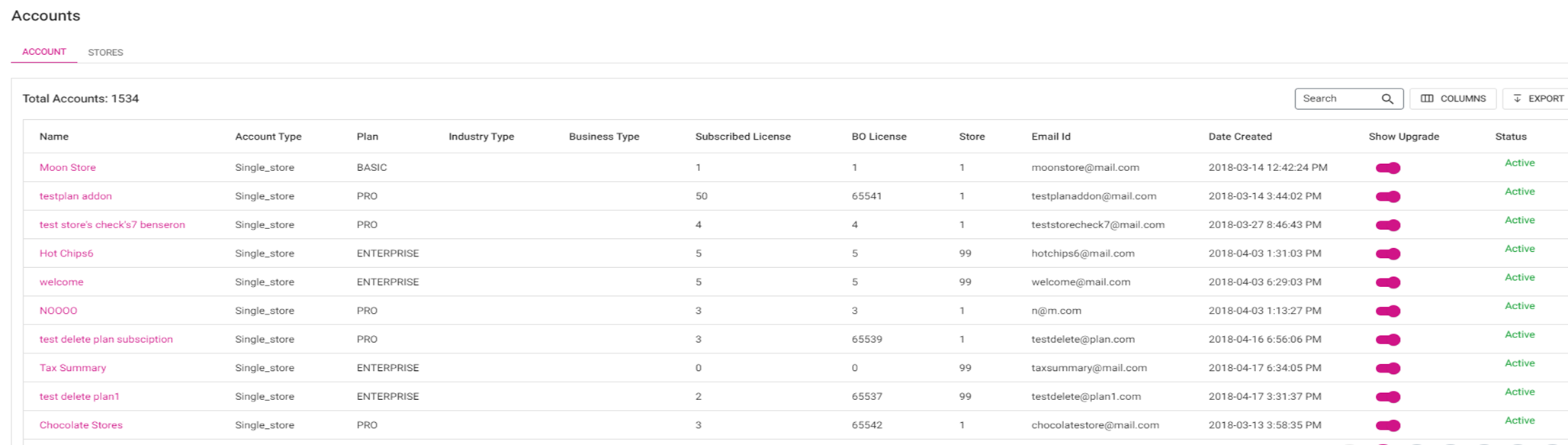Toggle Show Upgrade for Chocolate Stores
This screenshot has height=445, width=1568.
(x=1387, y=426)
